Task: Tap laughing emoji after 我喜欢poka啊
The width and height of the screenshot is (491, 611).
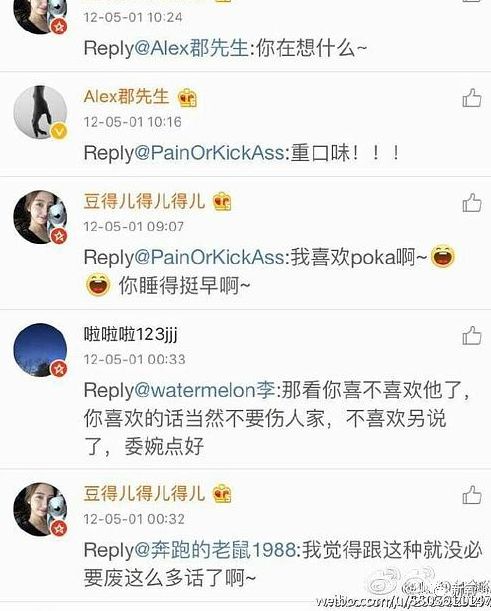Action: pos(443,256)
